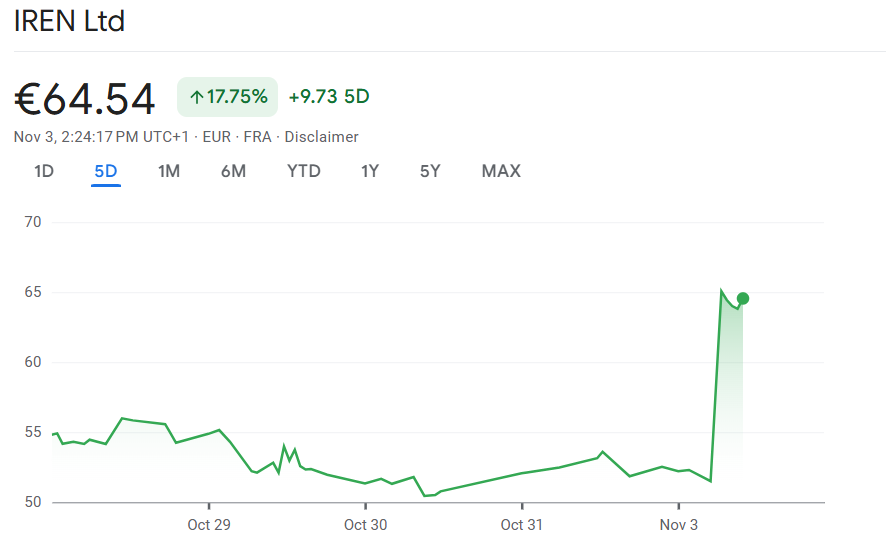Switch to the 1D chart range
The width and height of the screenshot is (886, 537).
pyautogui.click(x=44, y=171)
